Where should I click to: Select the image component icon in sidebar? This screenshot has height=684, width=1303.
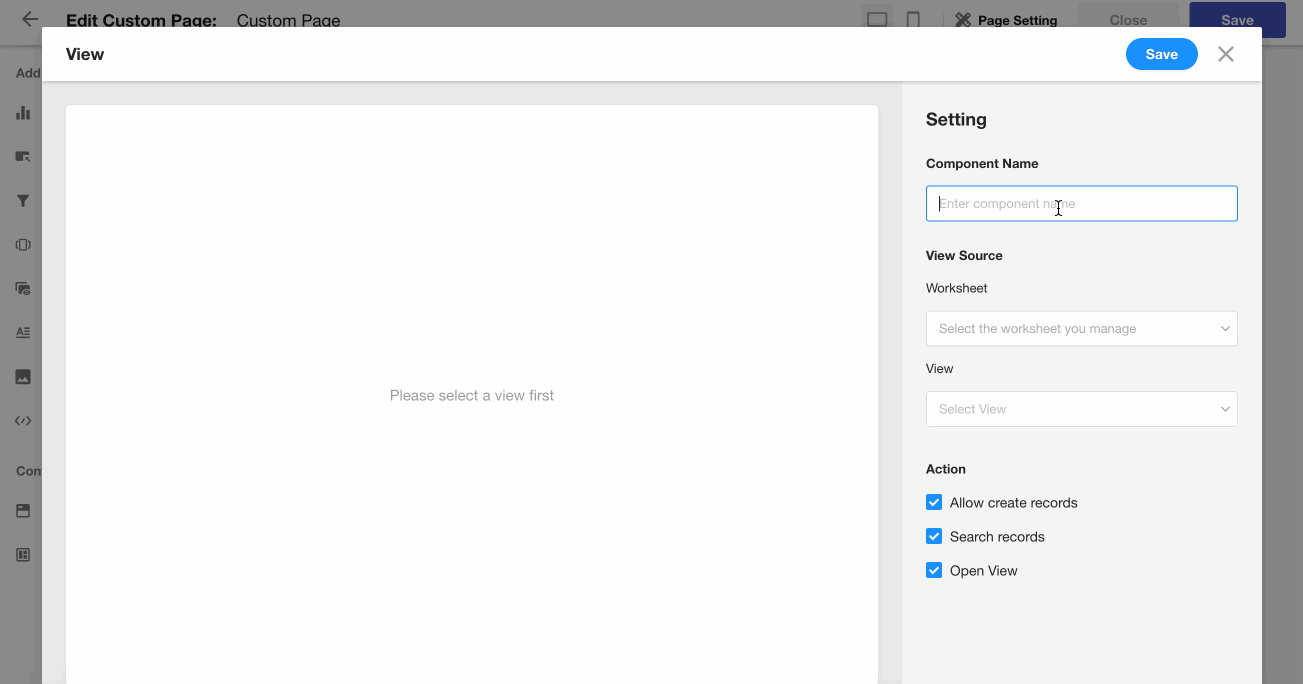pyautogui.click(x=23, y=377)
